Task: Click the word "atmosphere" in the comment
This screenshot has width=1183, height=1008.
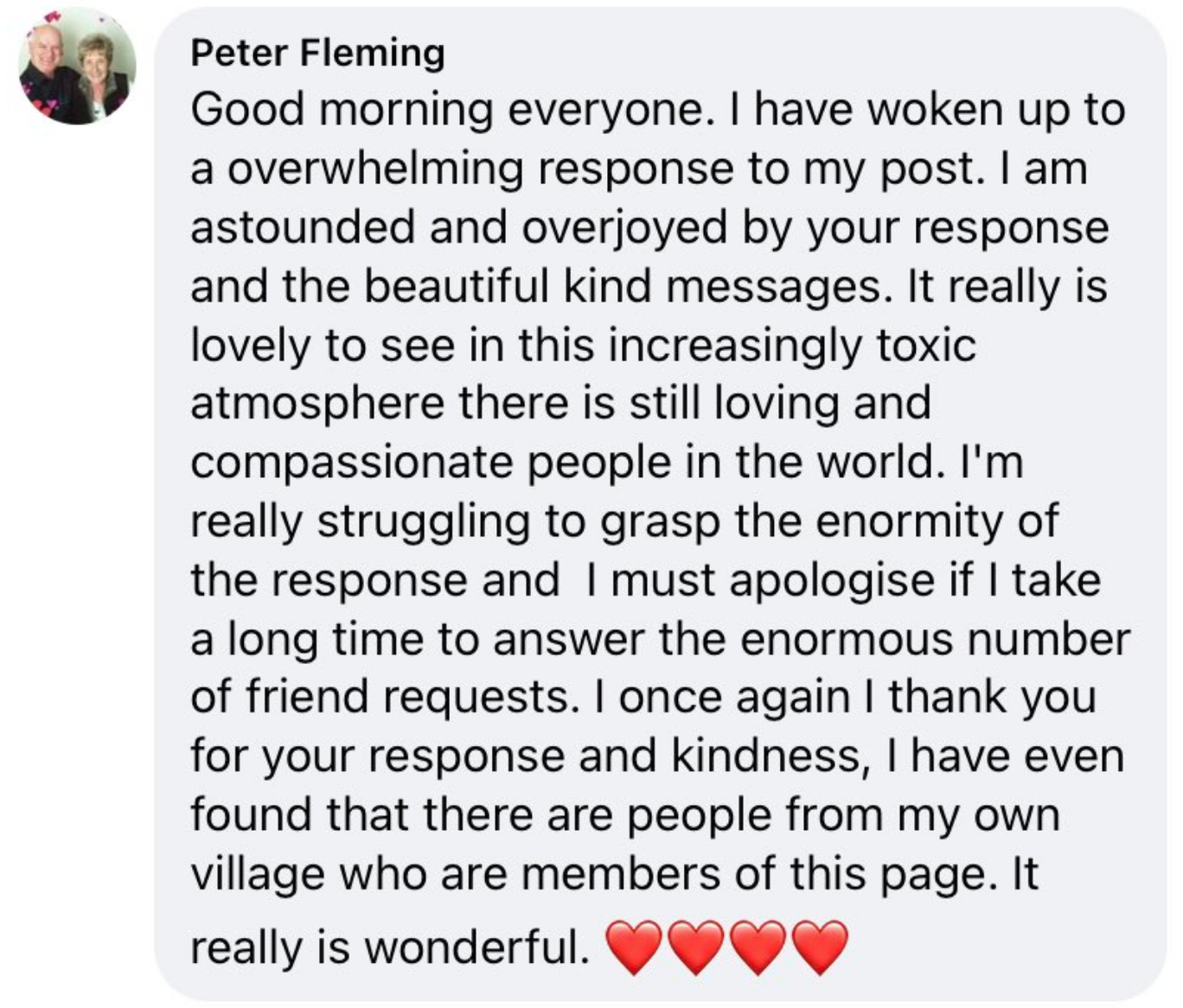Action: pyautogui.click(x=317, y=404)
